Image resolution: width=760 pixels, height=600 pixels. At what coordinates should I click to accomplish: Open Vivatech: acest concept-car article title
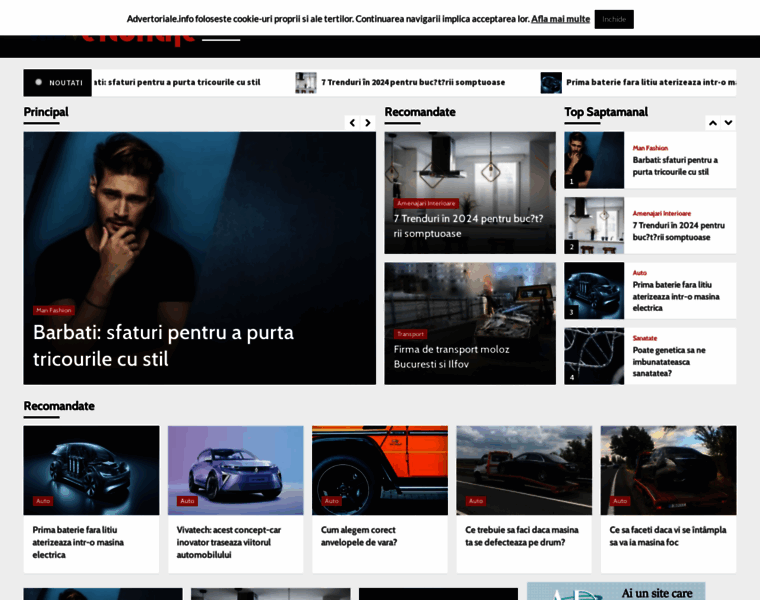click(229, 542)
